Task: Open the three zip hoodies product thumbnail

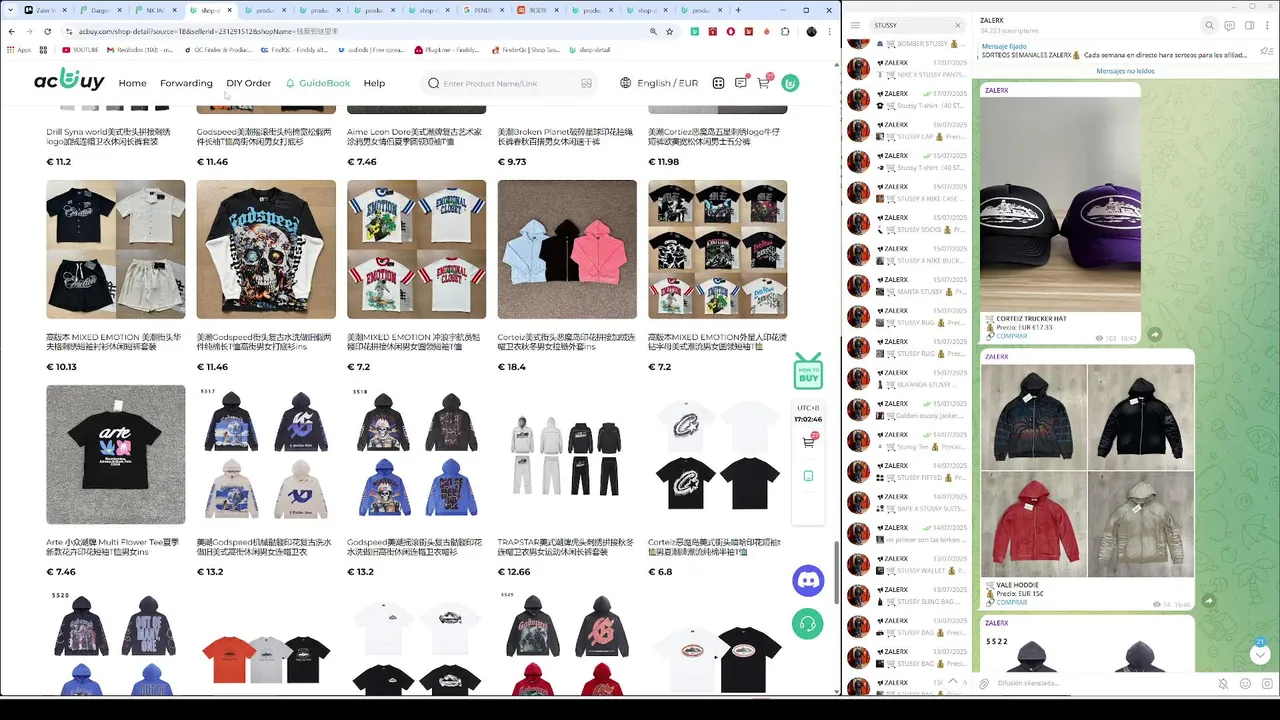Action: tap(567, 249)
